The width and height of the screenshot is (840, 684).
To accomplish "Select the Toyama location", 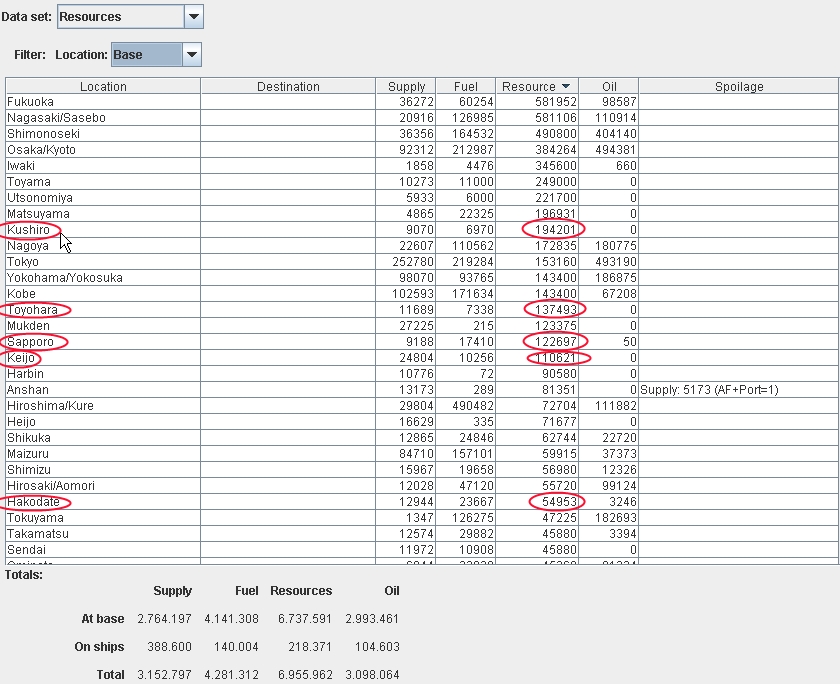I will (x=29, y=182).
